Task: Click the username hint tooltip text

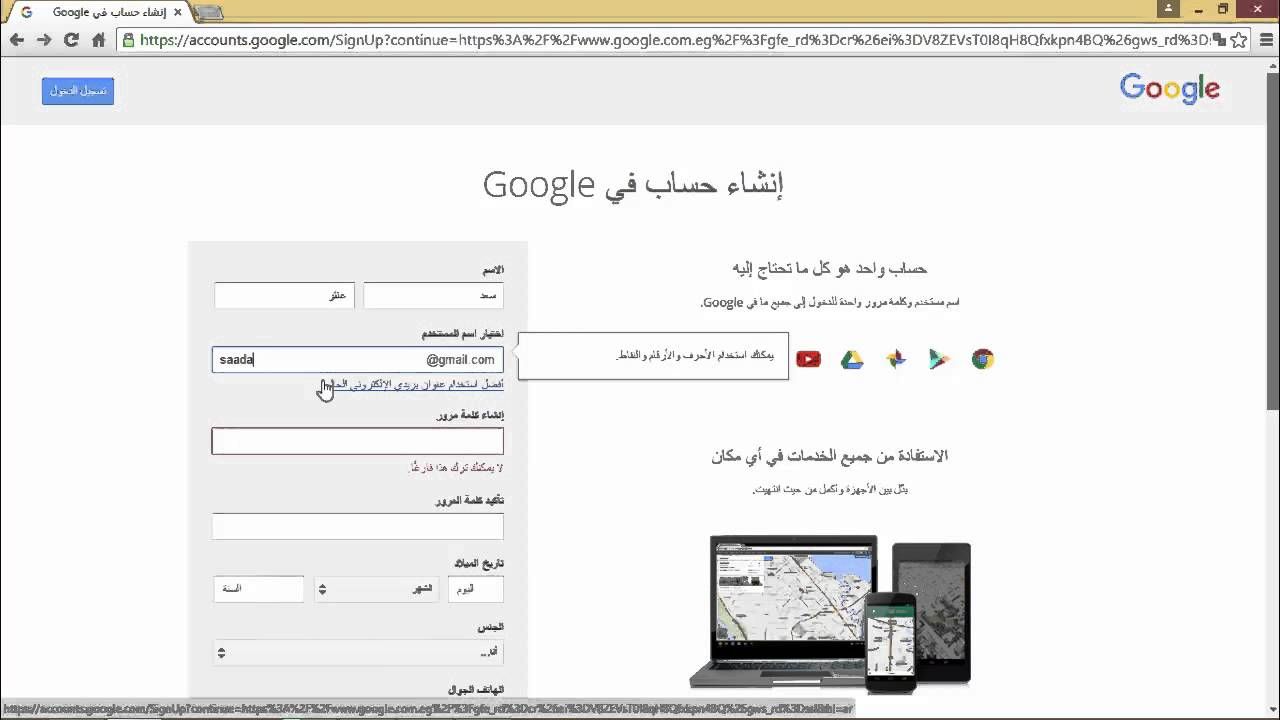Action: coord(695,355)
